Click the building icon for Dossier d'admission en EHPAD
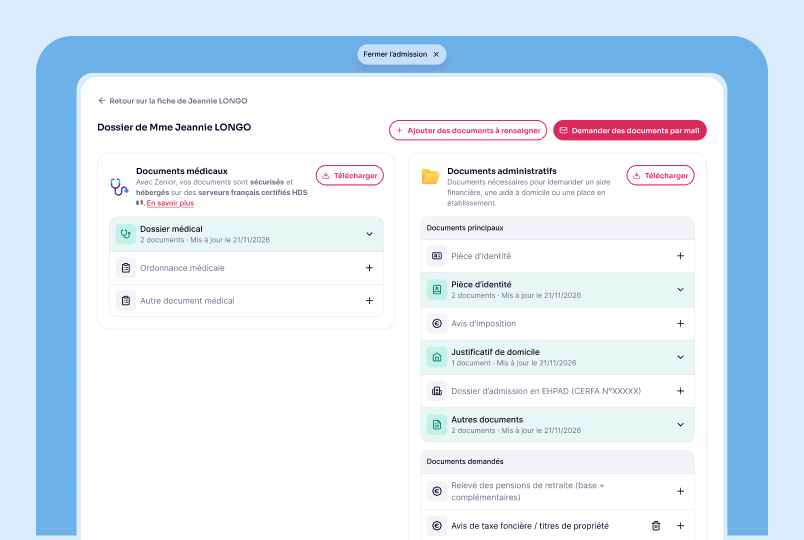804x540 pixels. [x=437, y=391]
